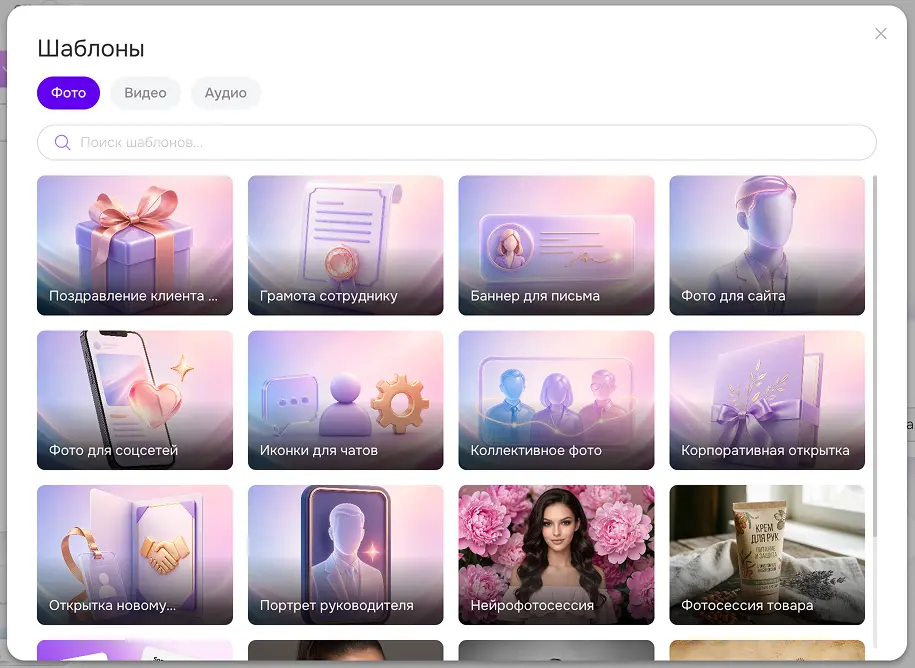
Task: Open the Открытка новому handshake template
Action: tap(135, 555)
